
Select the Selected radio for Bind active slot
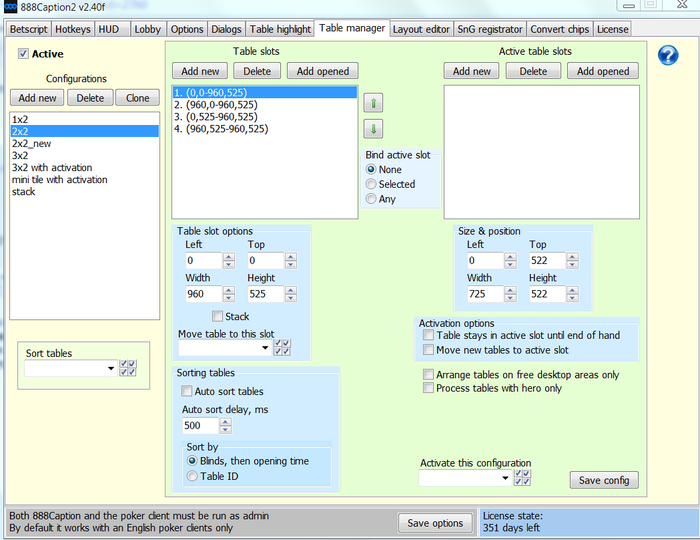coord(371,184)
